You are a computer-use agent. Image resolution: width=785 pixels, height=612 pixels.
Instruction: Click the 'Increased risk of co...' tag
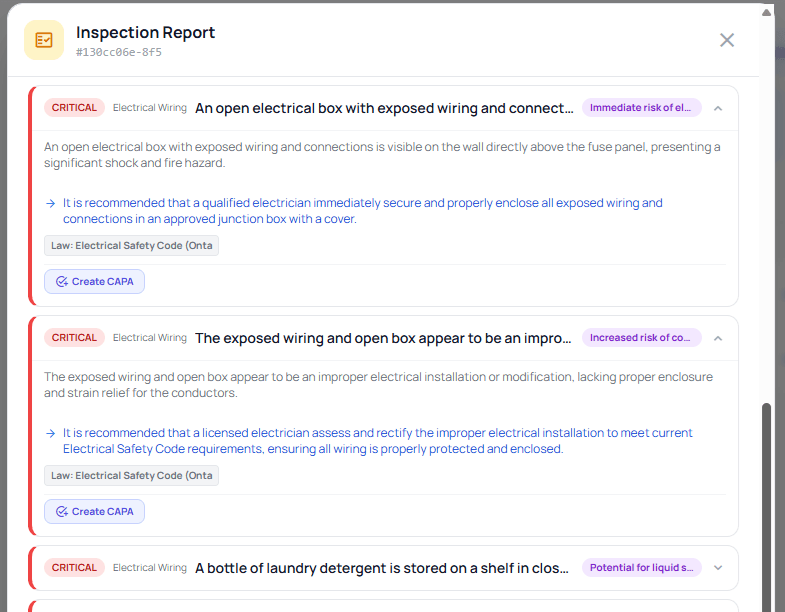coord(641,338)
